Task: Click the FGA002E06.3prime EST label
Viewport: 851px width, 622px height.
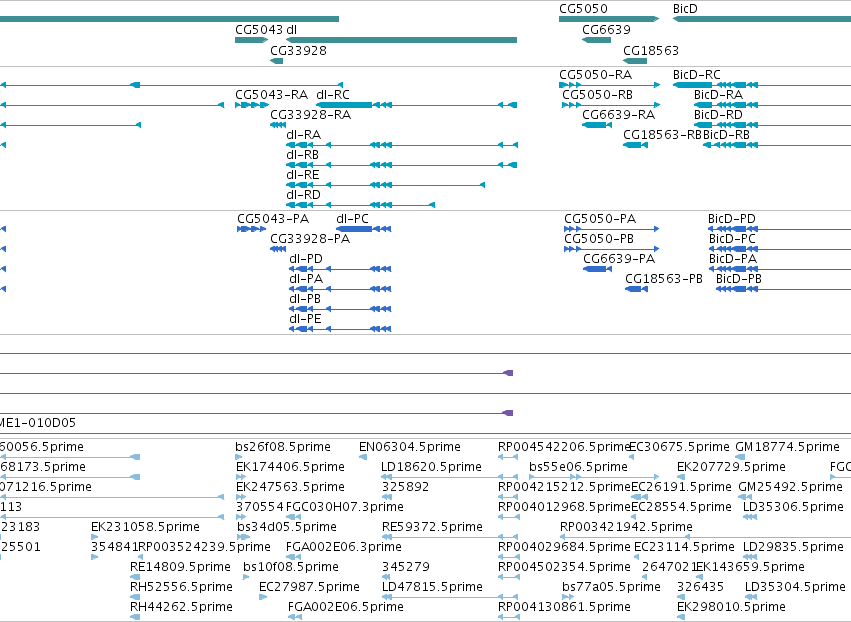Action: [x=344, y=547]
